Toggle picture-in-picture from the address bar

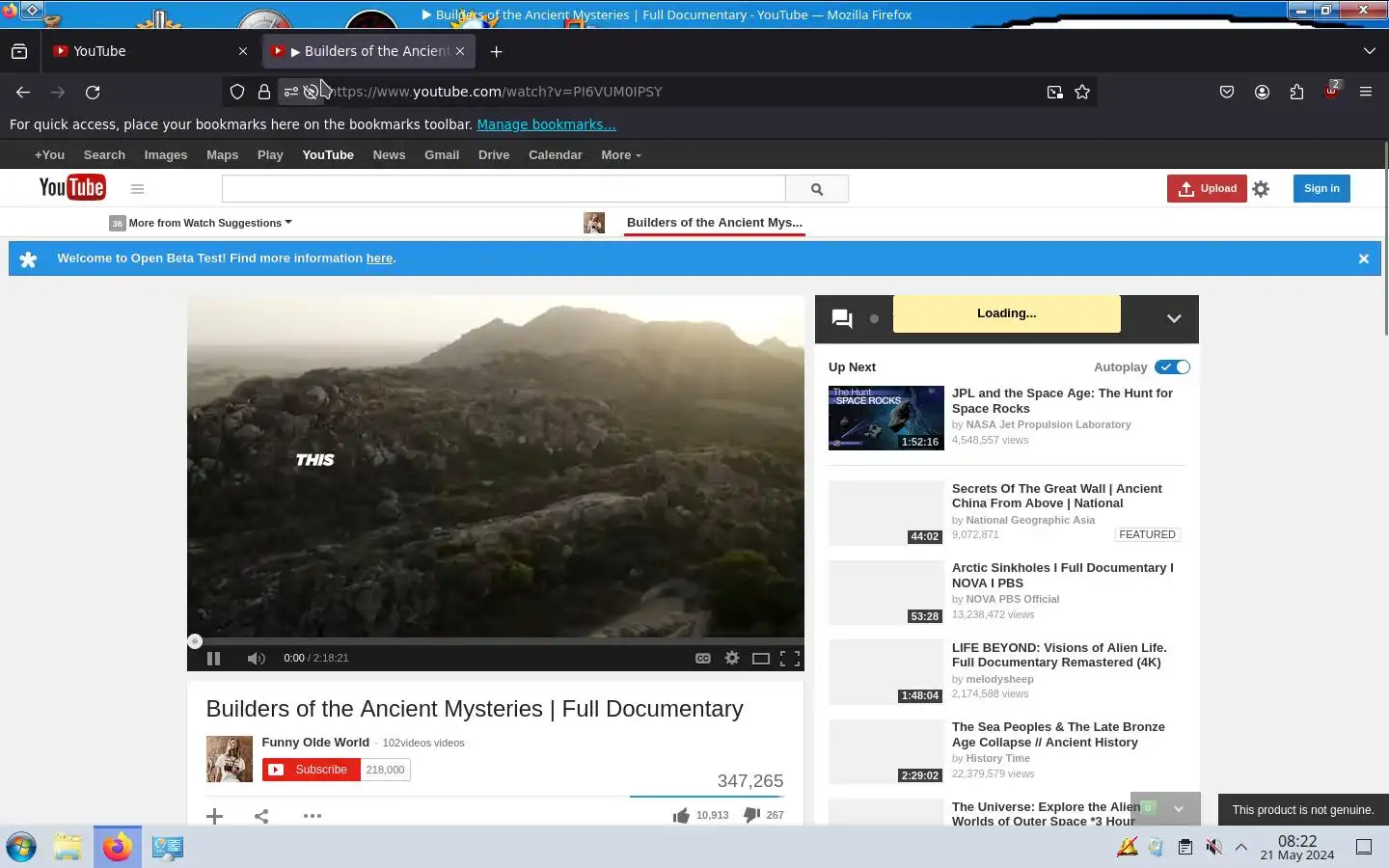(x=1055, y=92)
